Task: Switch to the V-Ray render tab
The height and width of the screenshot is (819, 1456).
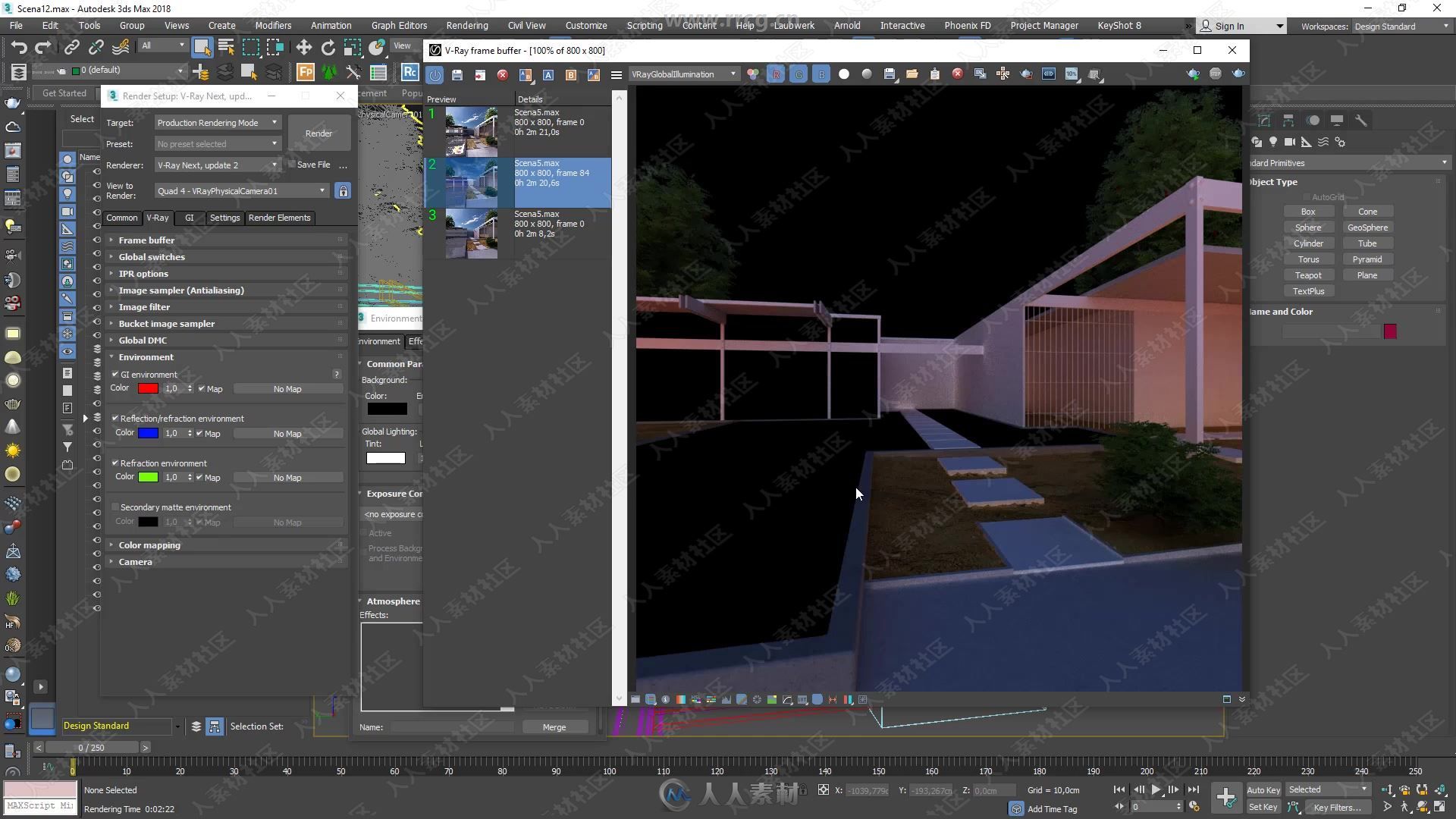Action: [x=156, y=218]
